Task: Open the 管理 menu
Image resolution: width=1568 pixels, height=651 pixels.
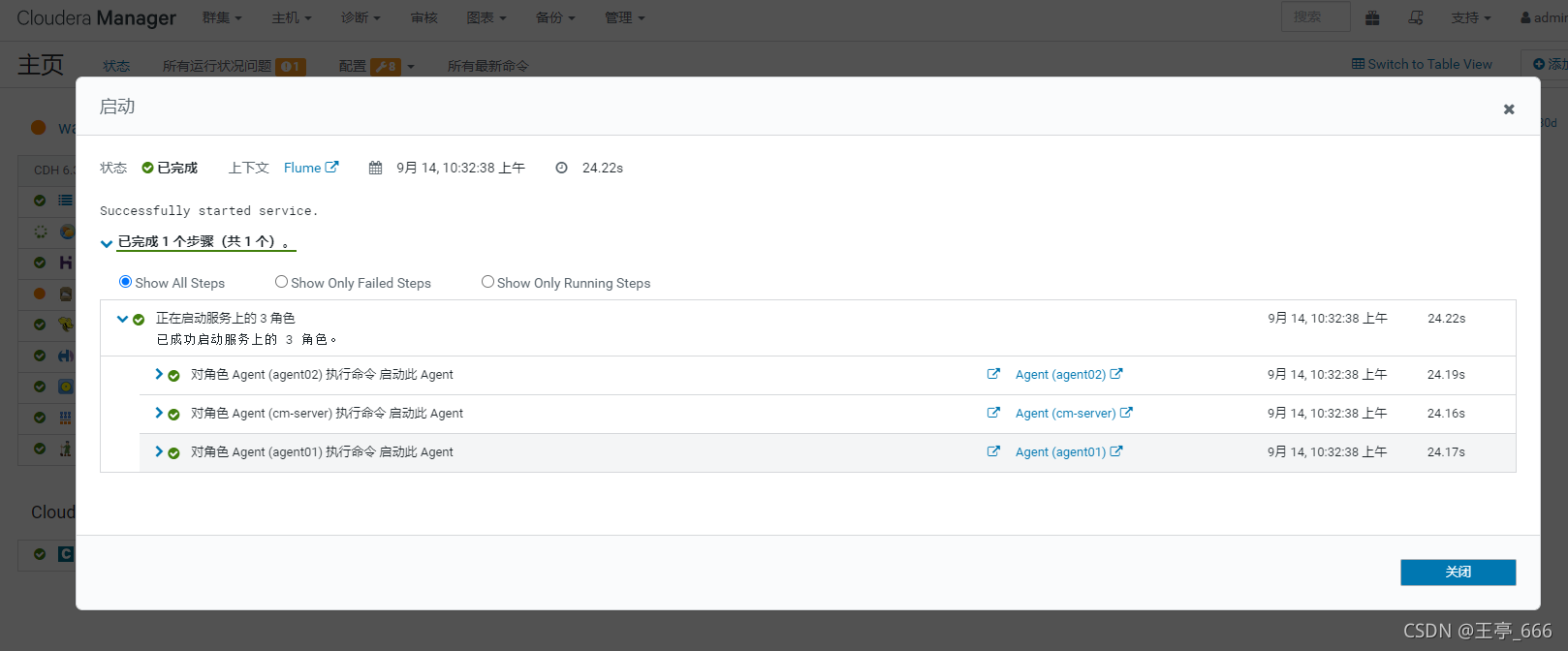Action: pyautogui.click(x=625, y=17)
